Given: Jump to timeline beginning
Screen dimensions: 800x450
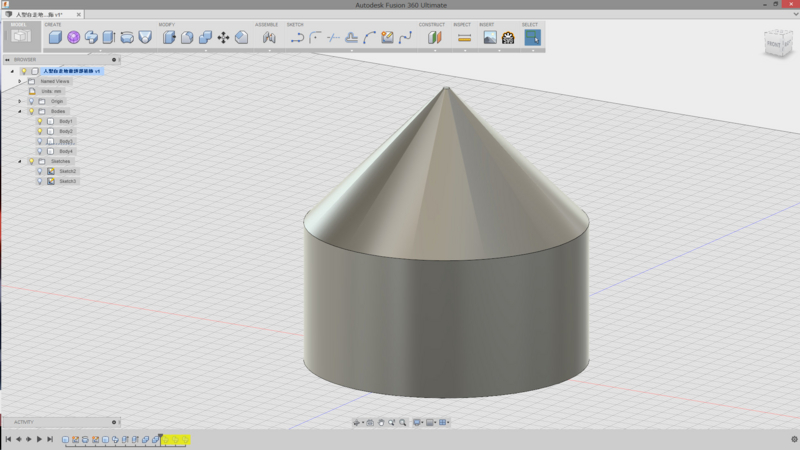Looking at the screenshot, I should 8,439.
